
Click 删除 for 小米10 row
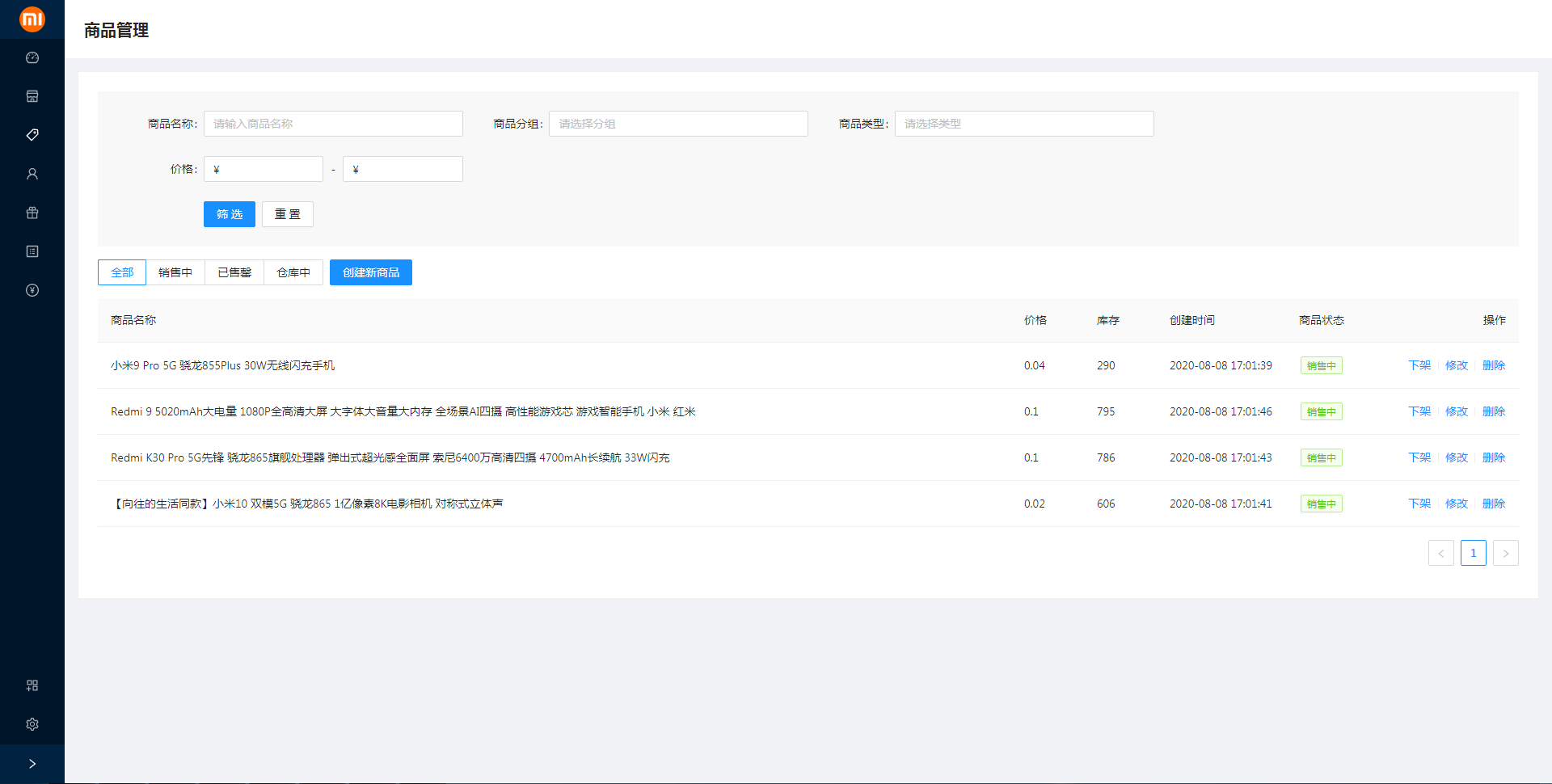(x=1494, y=504)
